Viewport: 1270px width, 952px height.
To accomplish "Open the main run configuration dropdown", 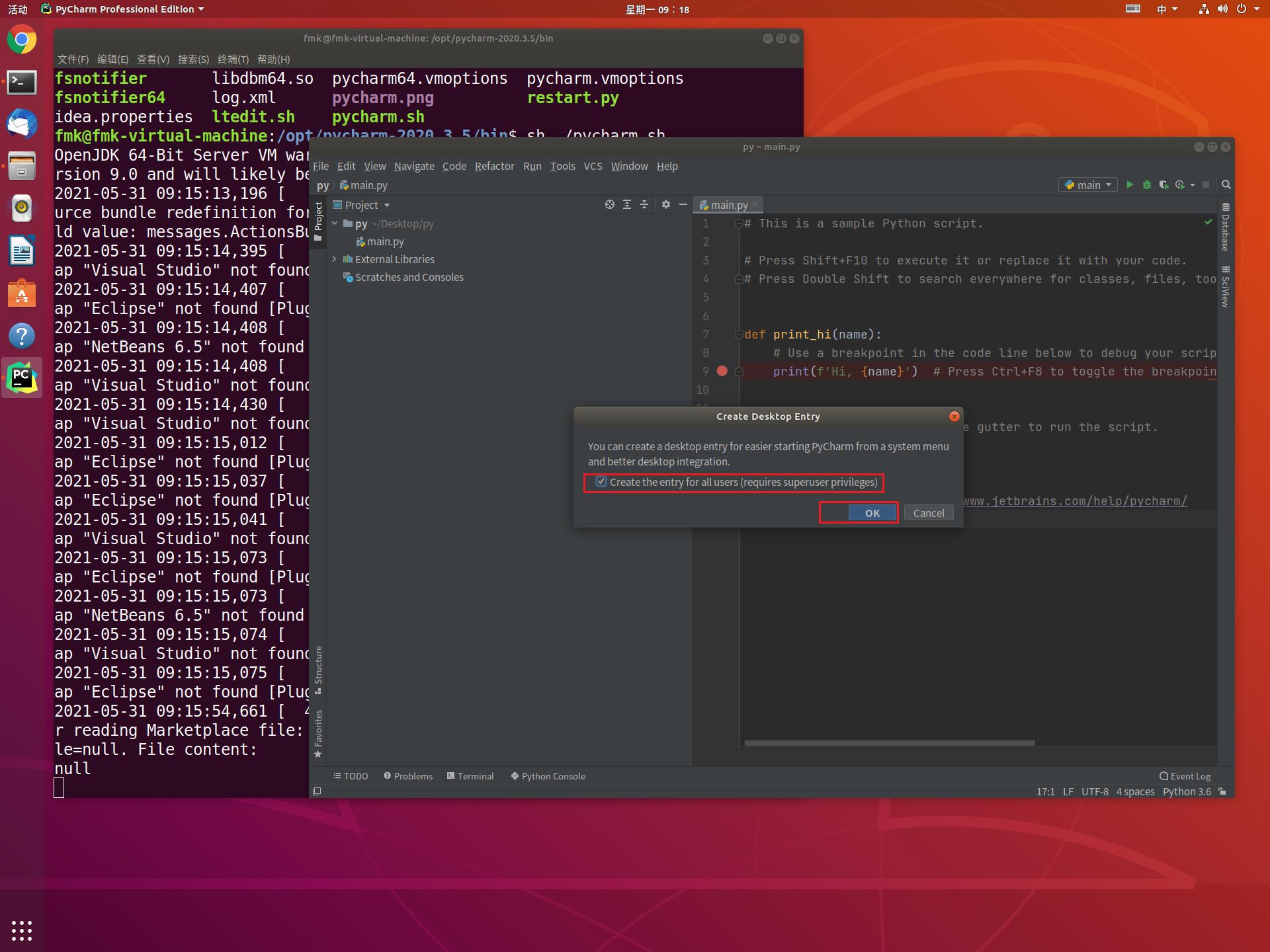I will tap(1088, 185).
